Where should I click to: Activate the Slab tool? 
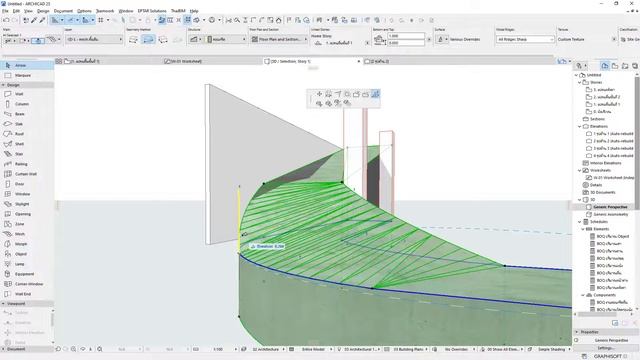(27, 124)
